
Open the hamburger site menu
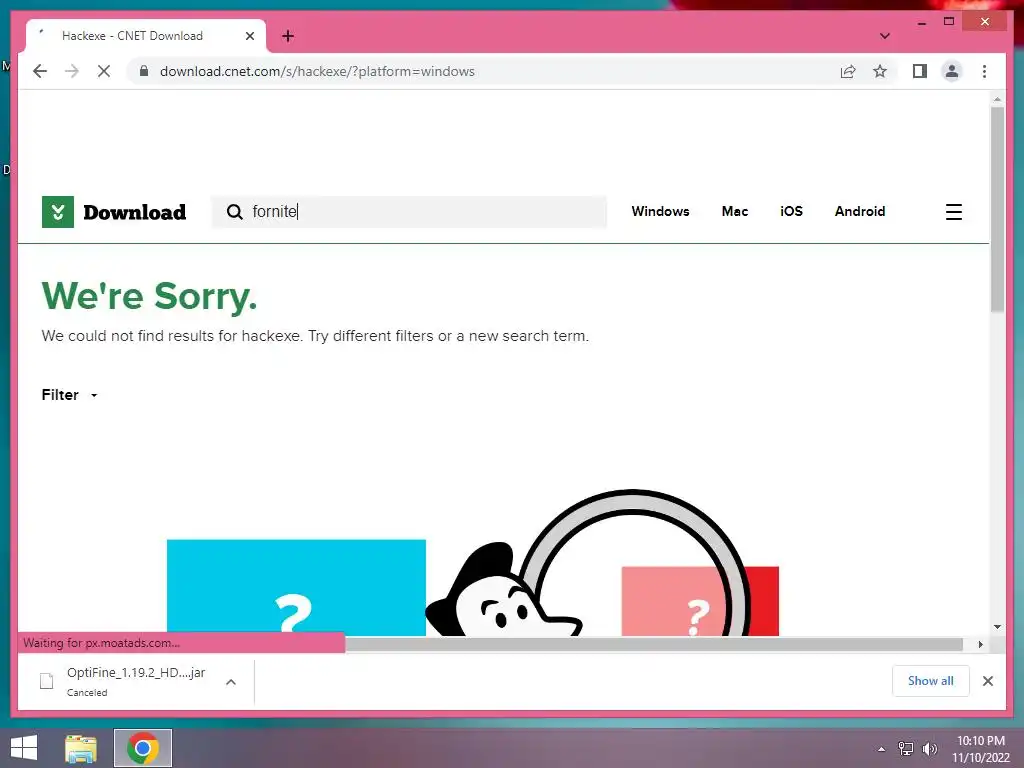tap(953, 212)
